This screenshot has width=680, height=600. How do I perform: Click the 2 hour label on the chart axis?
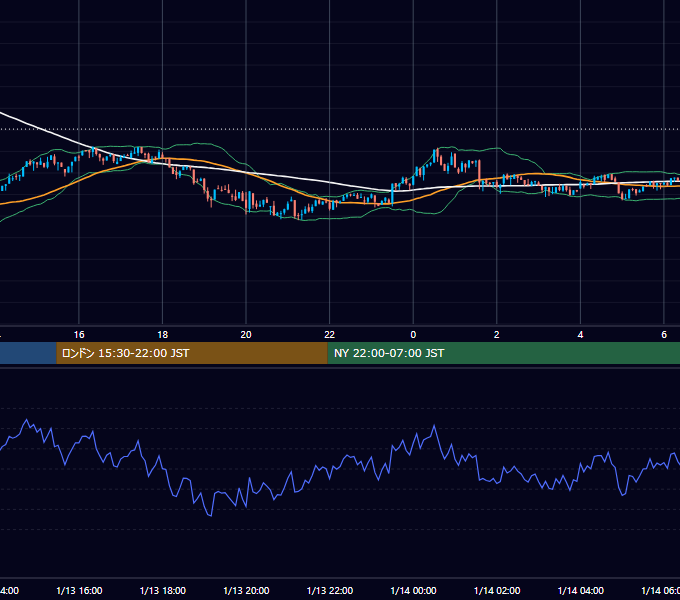497,335
